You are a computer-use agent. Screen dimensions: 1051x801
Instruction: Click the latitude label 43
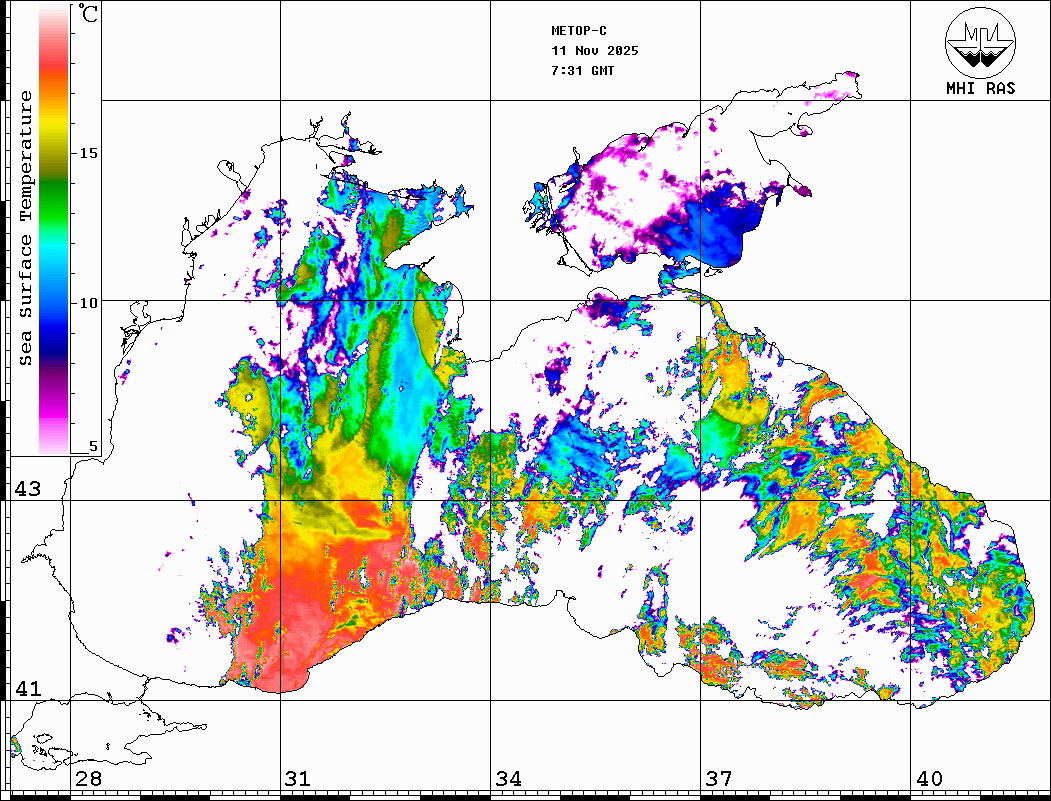27,489
